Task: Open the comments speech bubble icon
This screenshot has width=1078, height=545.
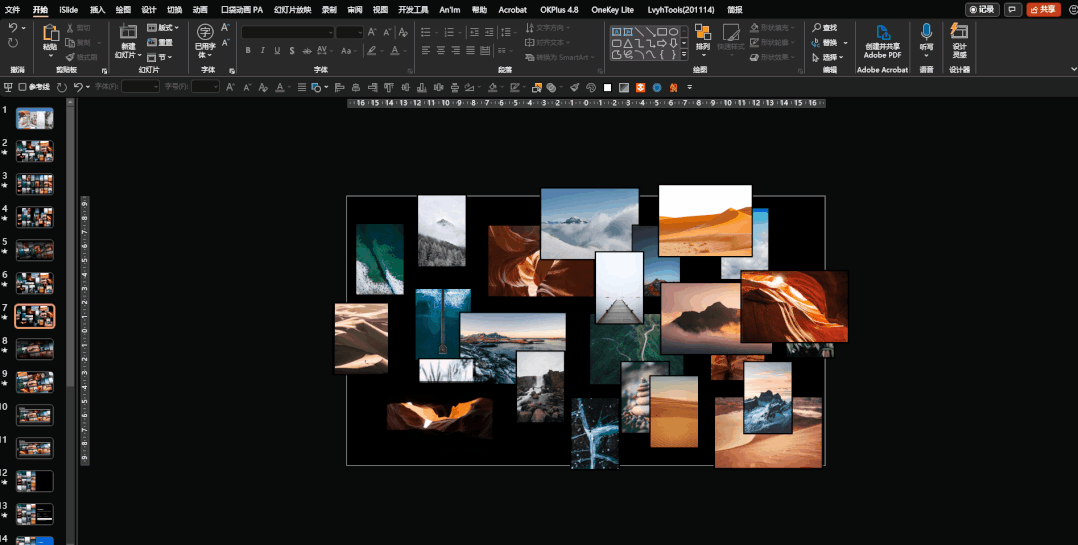Action: pos(1013,10)
